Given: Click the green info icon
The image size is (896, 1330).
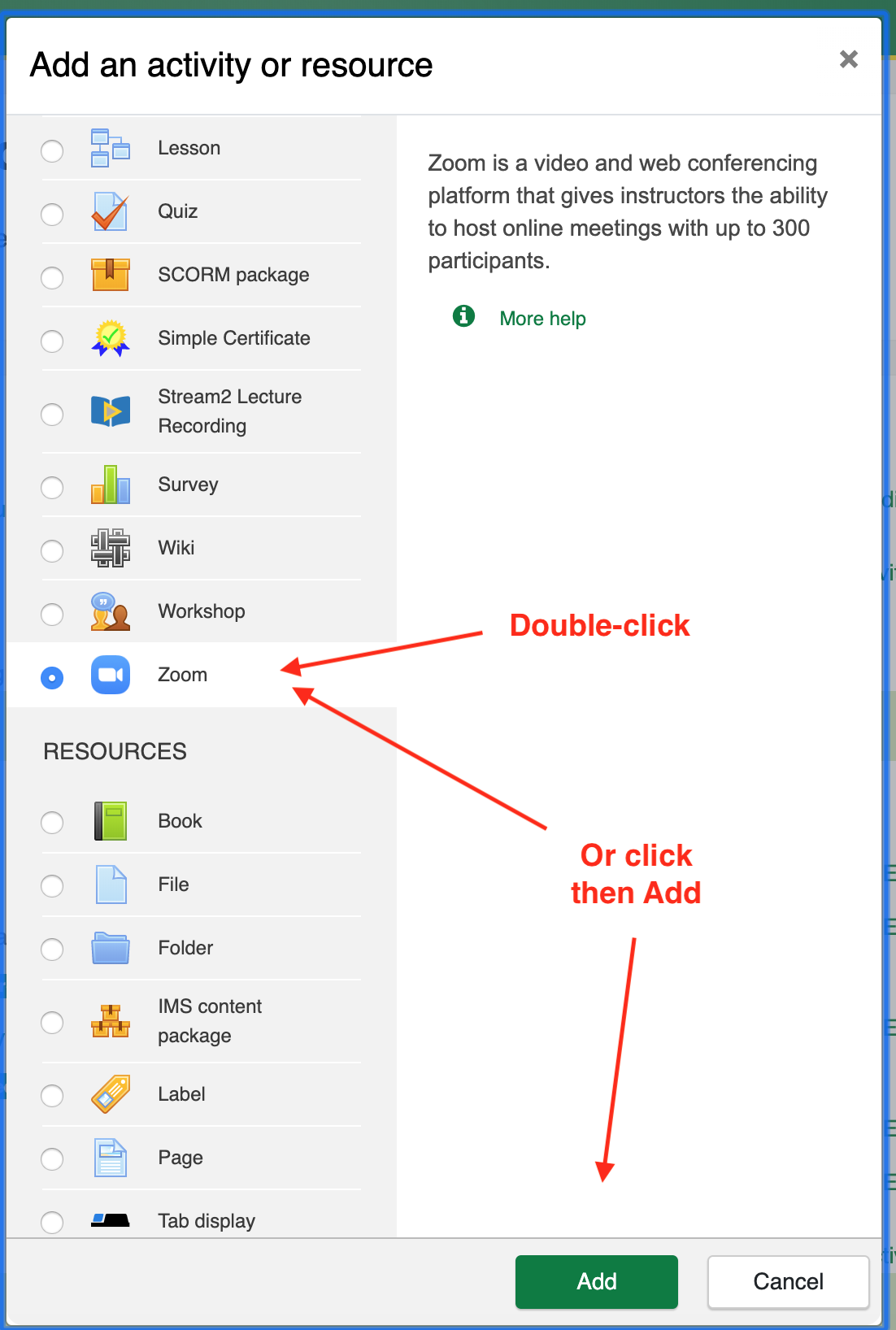Looking at the screenshot, I should coord(463,315).
